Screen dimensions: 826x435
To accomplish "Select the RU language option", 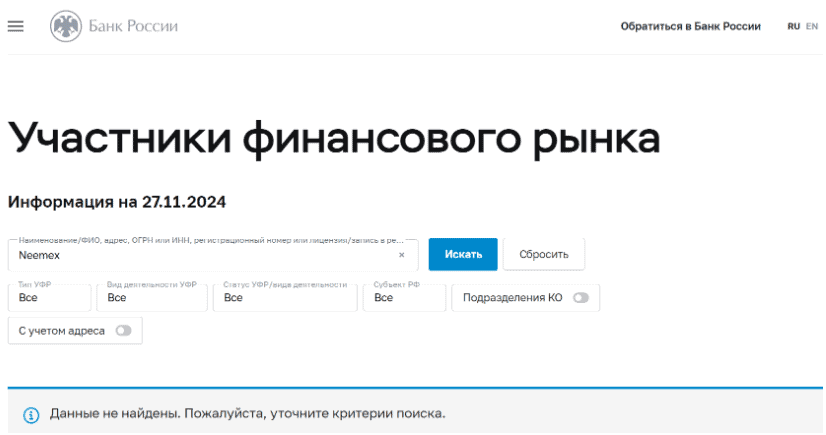I will [793, 26].
